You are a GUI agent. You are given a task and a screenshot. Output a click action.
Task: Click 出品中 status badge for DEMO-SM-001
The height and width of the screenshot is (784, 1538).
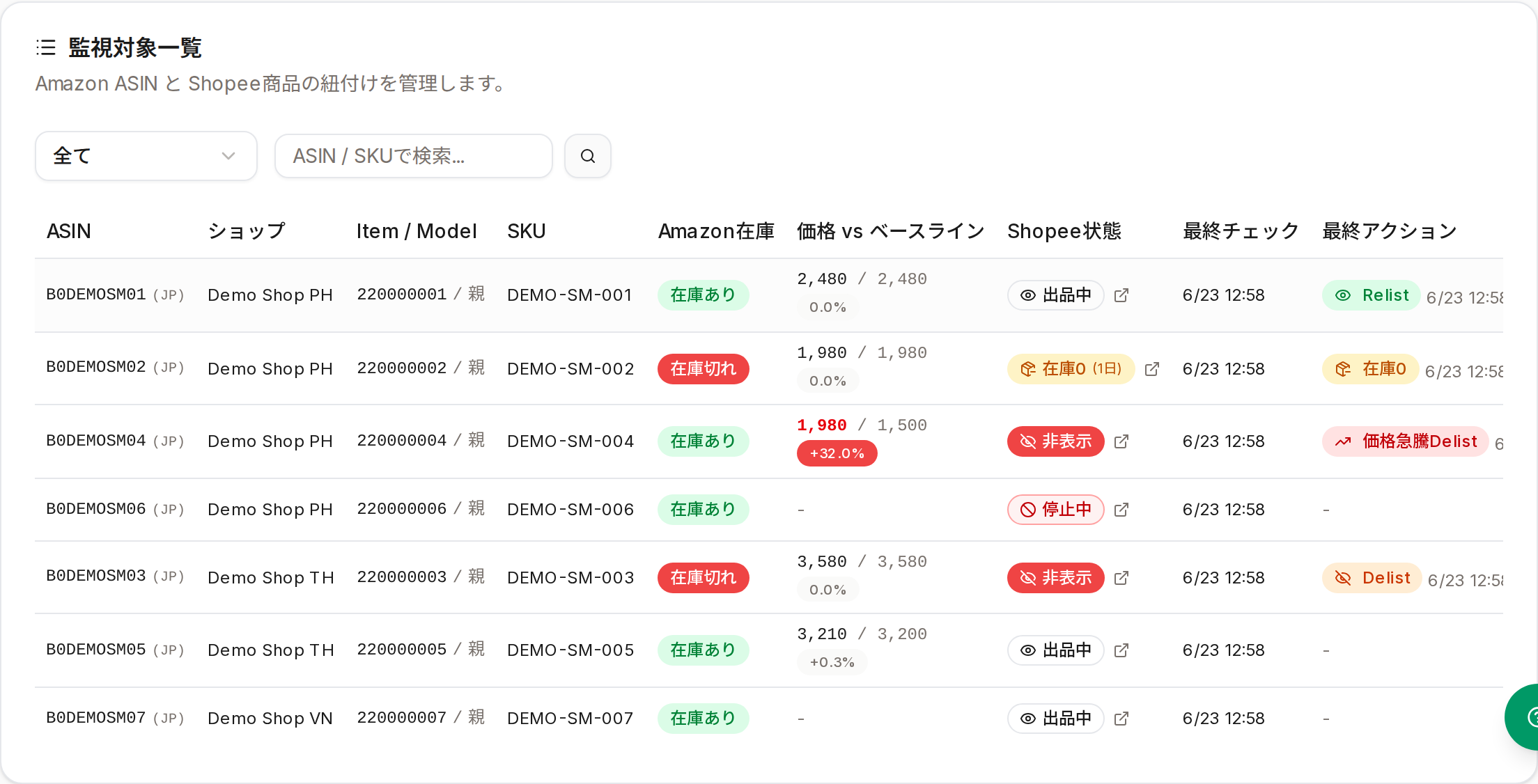pos(1056,295)
